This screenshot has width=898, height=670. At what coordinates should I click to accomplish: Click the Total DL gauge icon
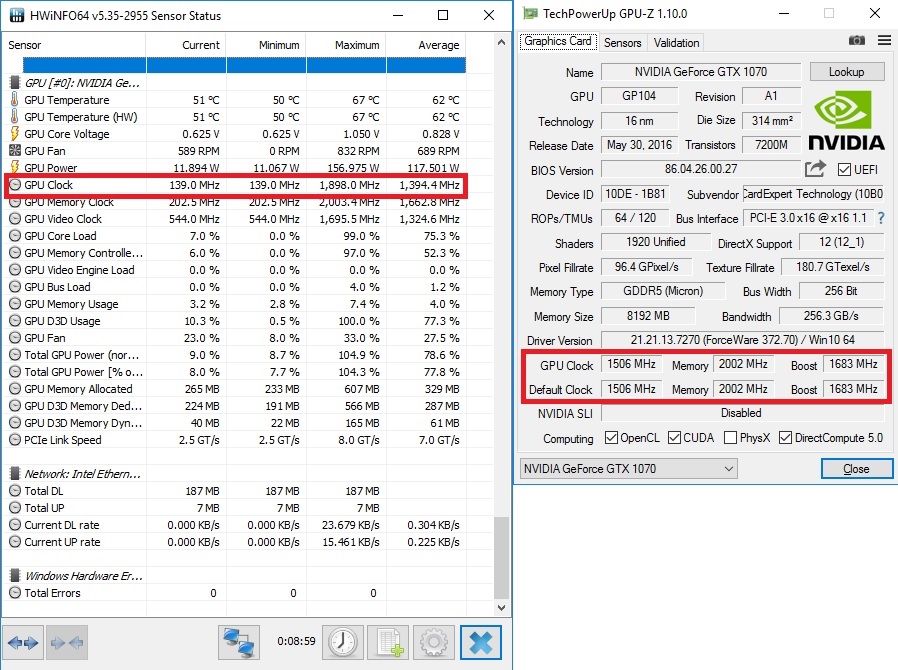click(x=15, y=491)
